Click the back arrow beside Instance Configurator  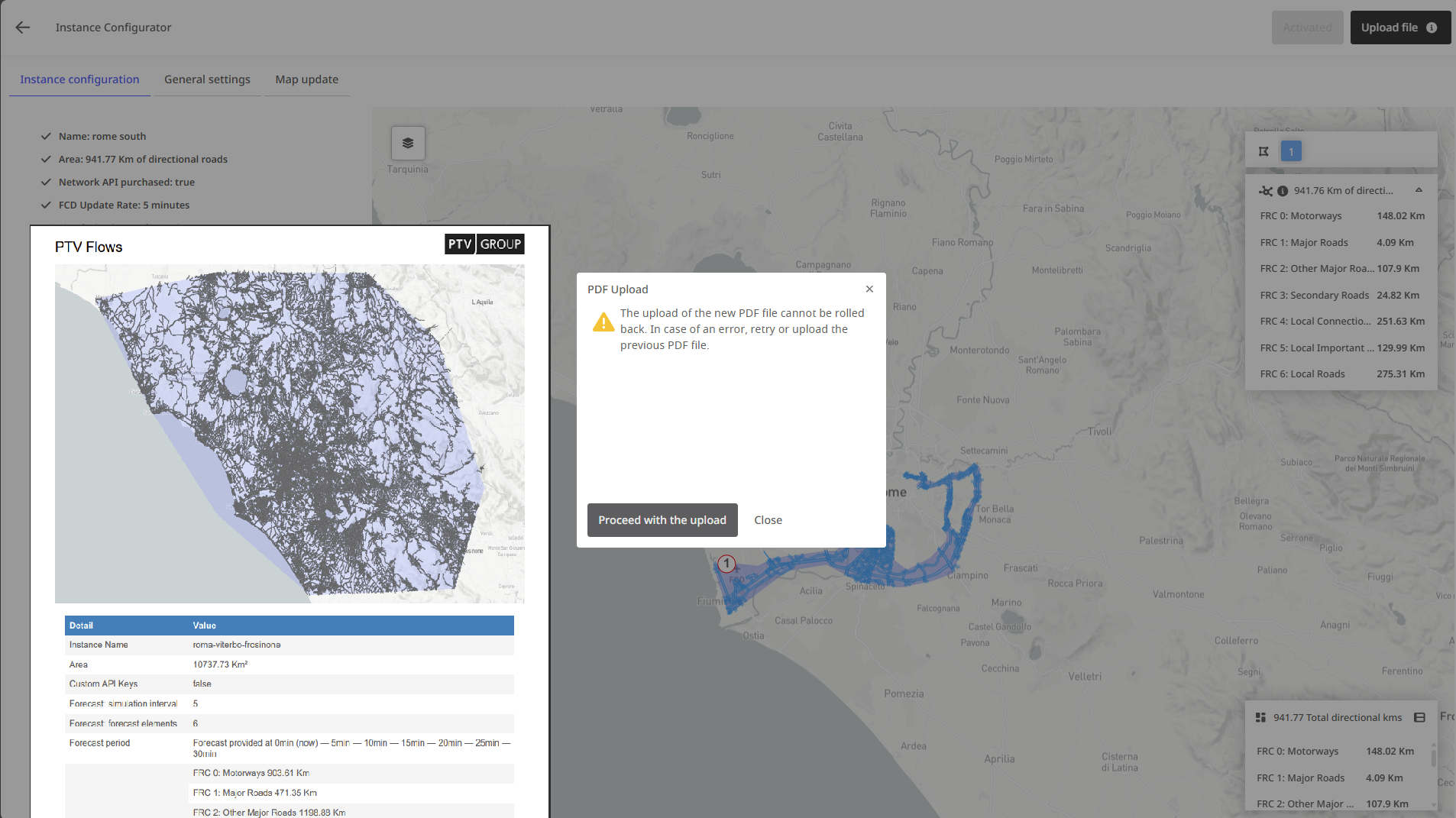coord(23,27)
